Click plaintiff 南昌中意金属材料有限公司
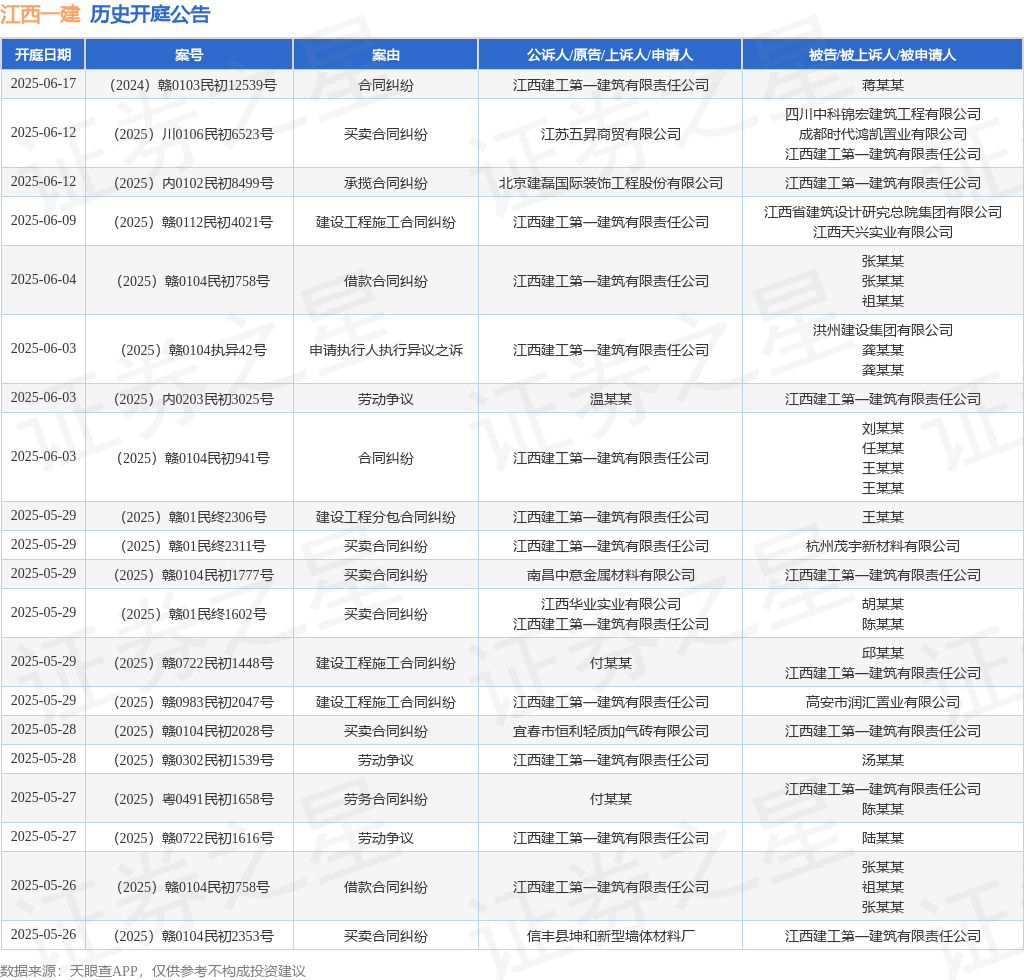1024x980 pixels. point(611,575)
